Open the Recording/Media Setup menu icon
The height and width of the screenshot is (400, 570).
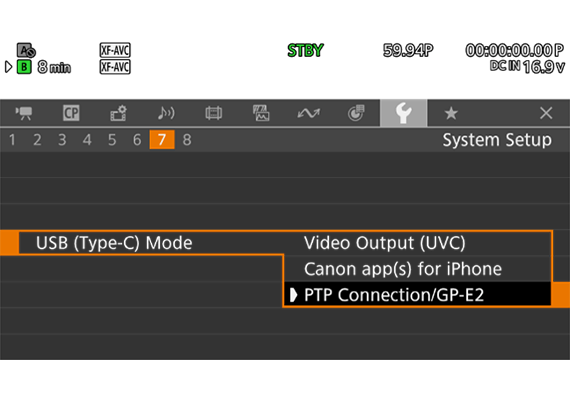tap(119, 113)
